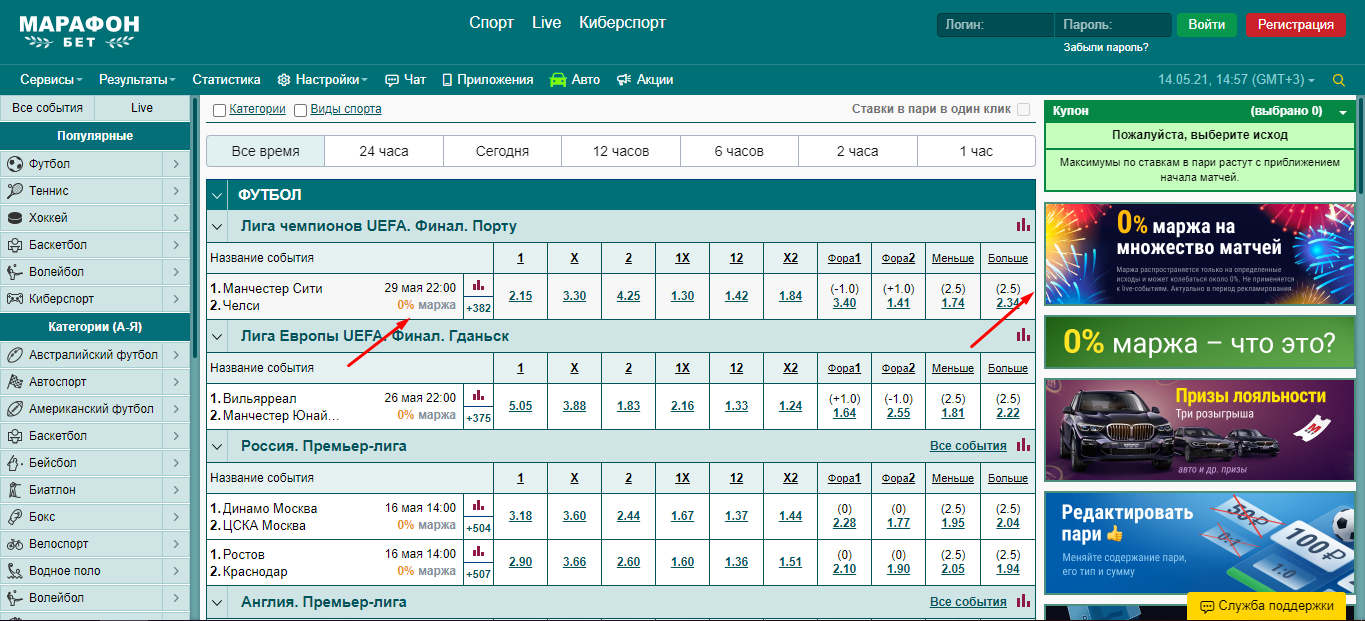Open the Сервисы dropdown menu
The width and height of the screenshot is (1365, 621).
click(51, 80)
